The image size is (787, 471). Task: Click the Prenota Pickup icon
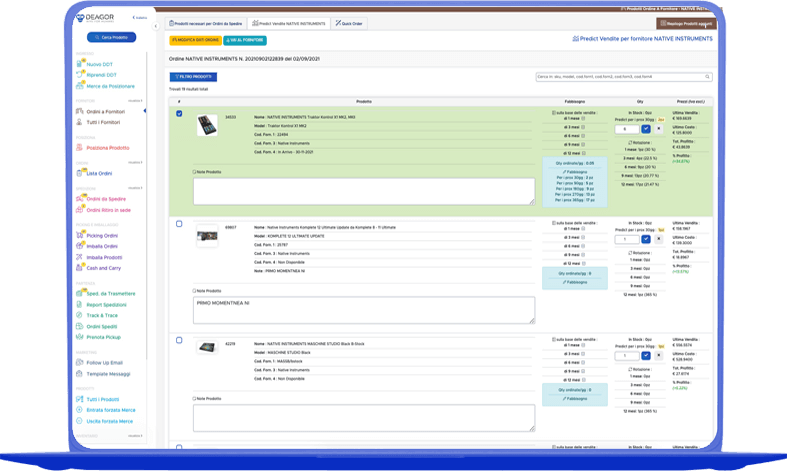(79, 337)
